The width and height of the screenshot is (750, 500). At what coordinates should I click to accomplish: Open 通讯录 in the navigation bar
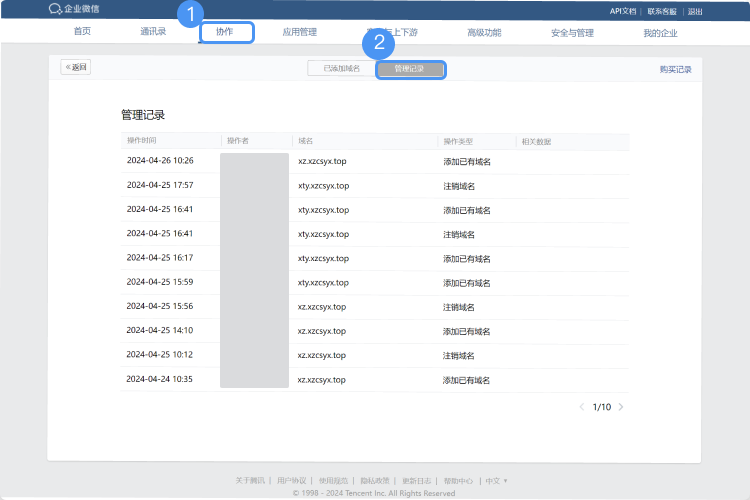click(x=153, y=32)
